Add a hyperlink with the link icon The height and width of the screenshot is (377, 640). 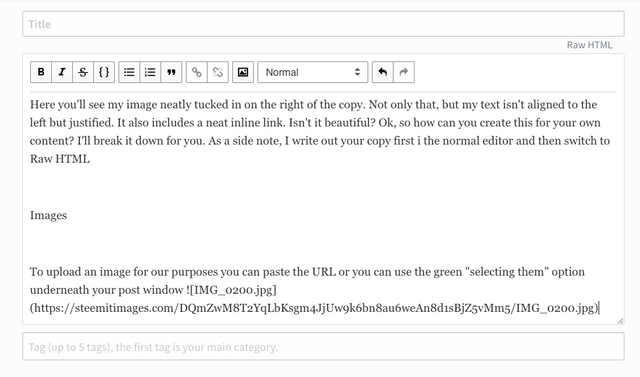[197, 72]
